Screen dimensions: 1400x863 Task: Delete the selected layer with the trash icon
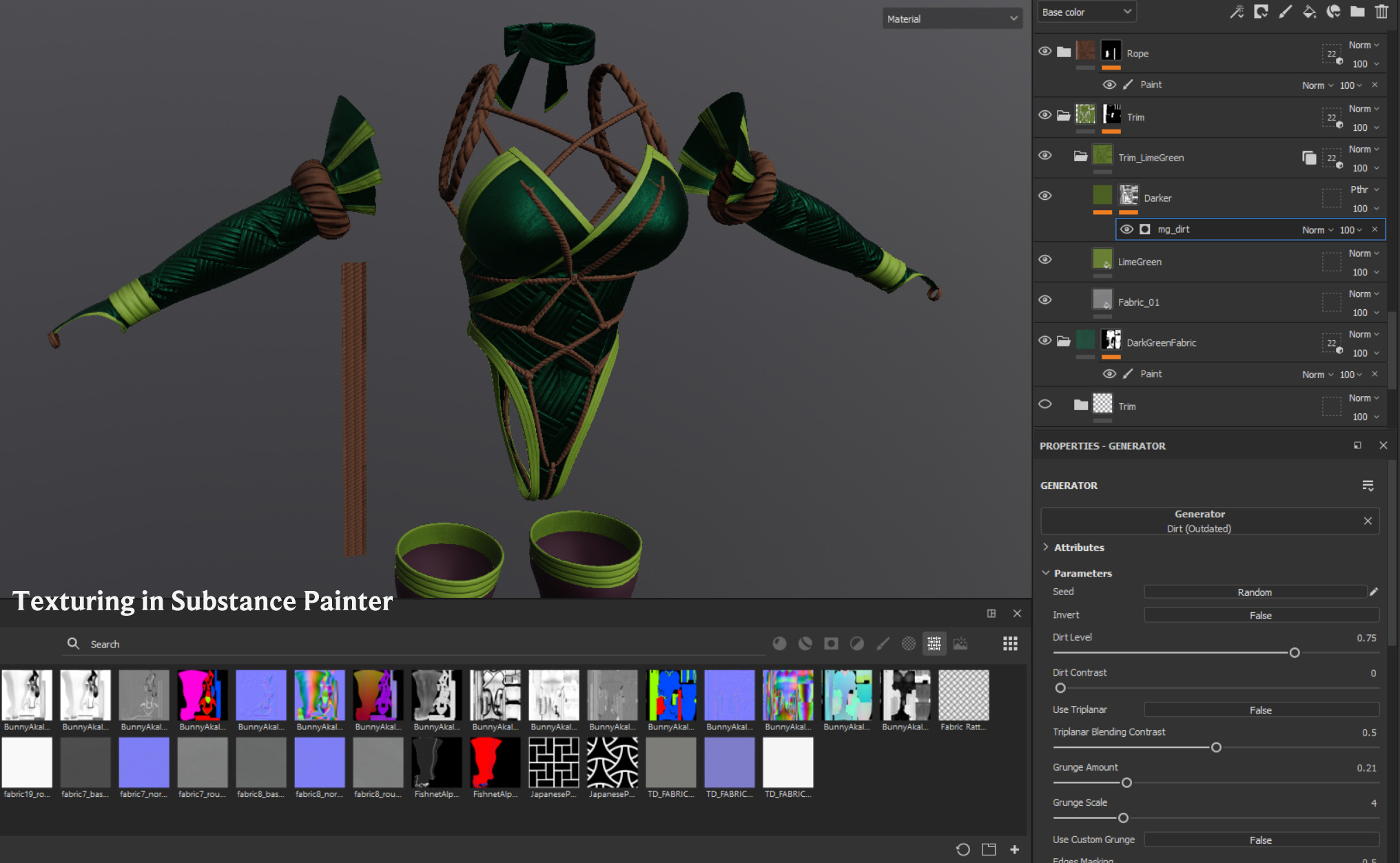(x=1382, y=12)
